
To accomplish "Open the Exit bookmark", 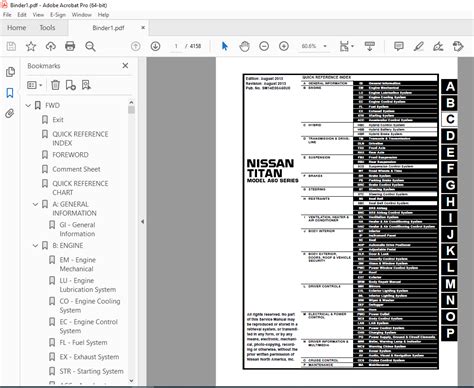I will pos(58,120).
